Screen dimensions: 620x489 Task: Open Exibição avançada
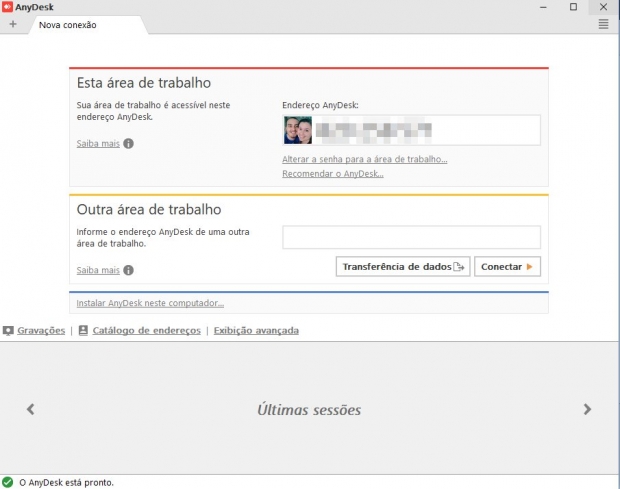(256, 330)
